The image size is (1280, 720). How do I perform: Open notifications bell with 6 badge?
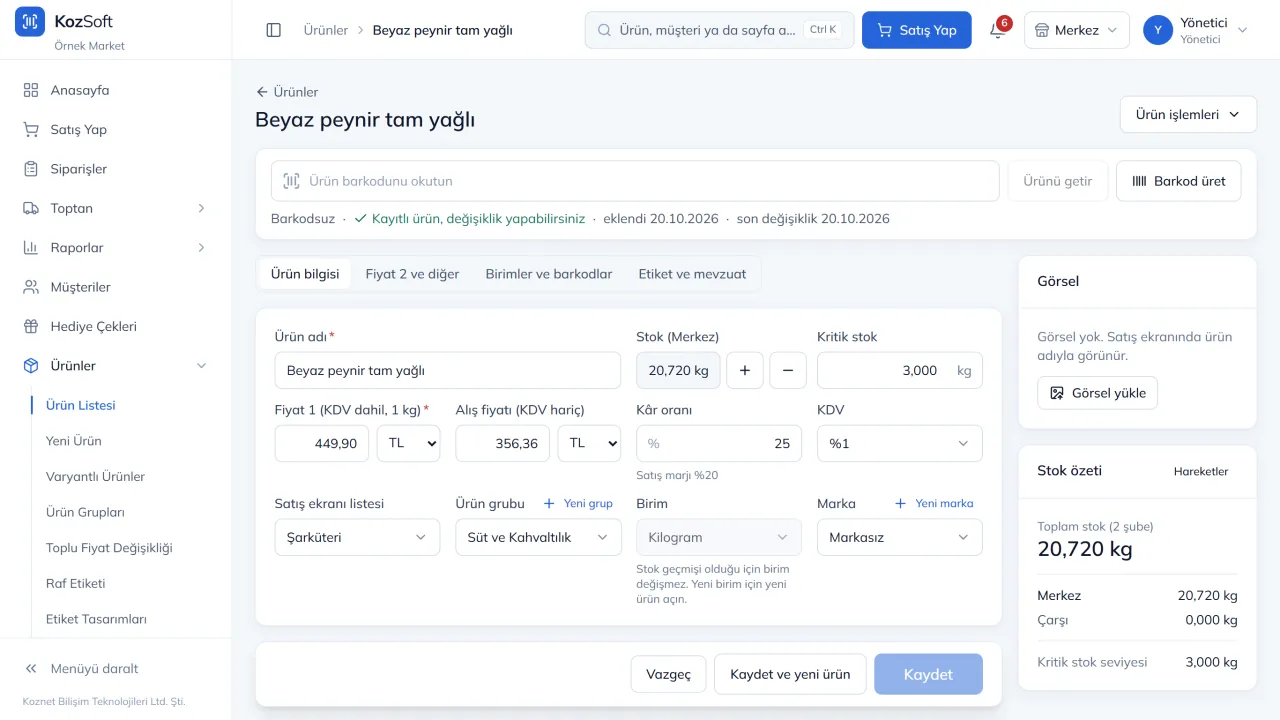tap(998, 30)
